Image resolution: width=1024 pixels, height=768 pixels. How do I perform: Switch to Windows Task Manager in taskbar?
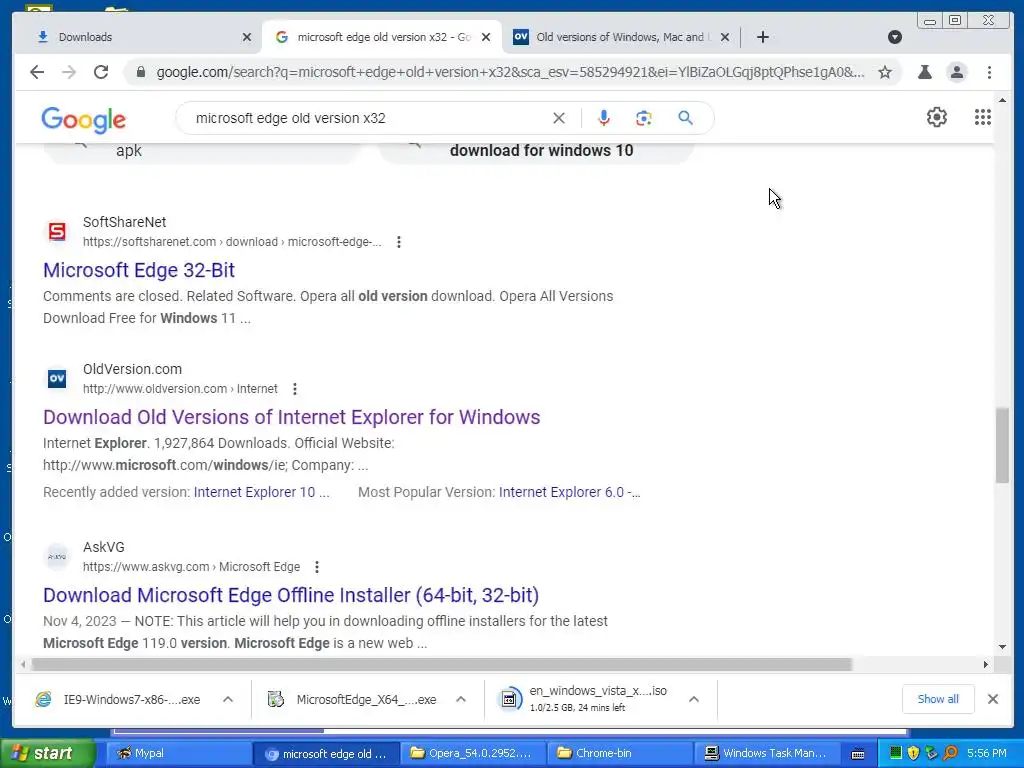pos(766,753)
